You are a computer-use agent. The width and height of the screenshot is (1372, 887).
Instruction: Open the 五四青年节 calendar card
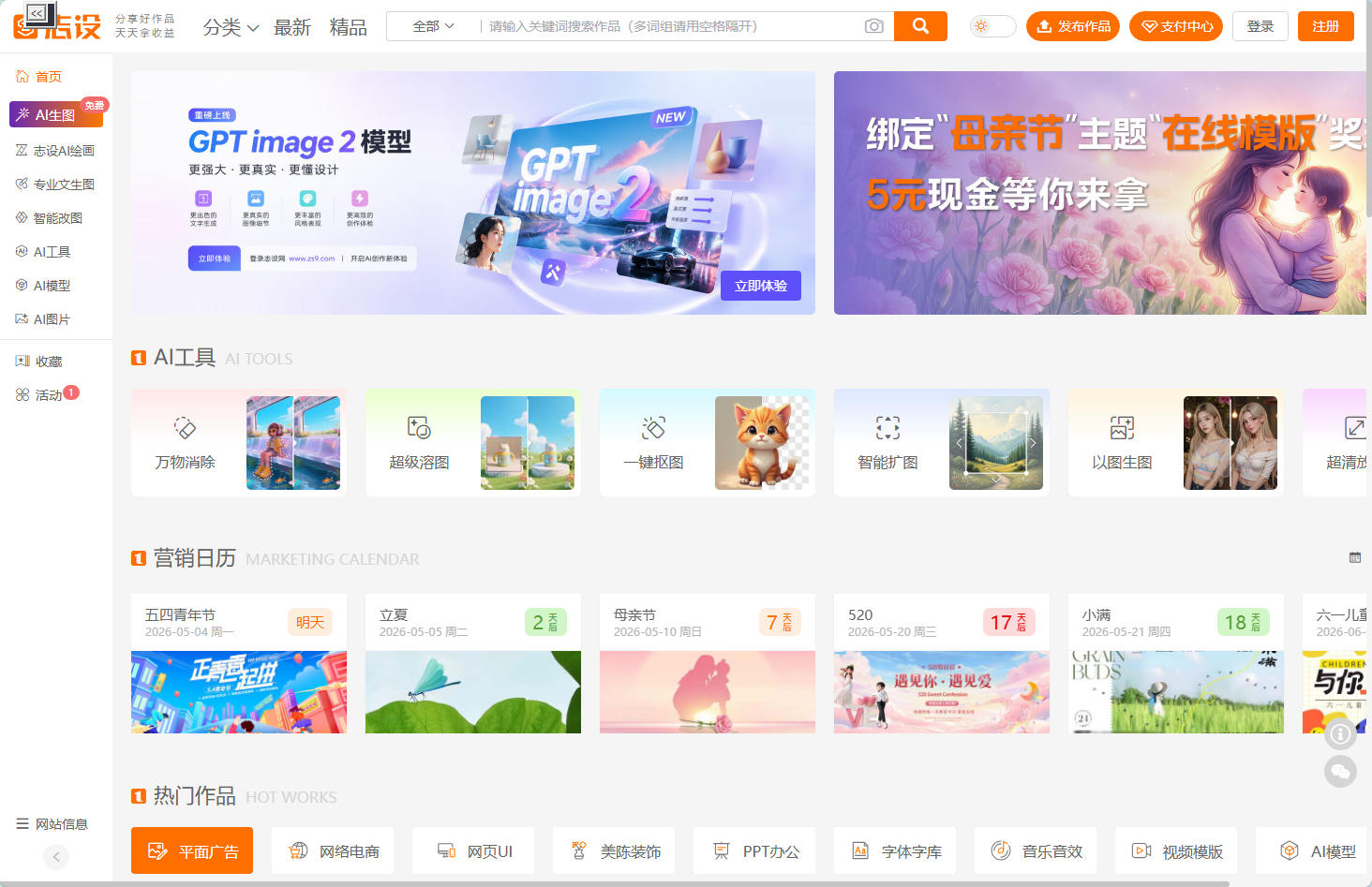[x=239, y=663]
